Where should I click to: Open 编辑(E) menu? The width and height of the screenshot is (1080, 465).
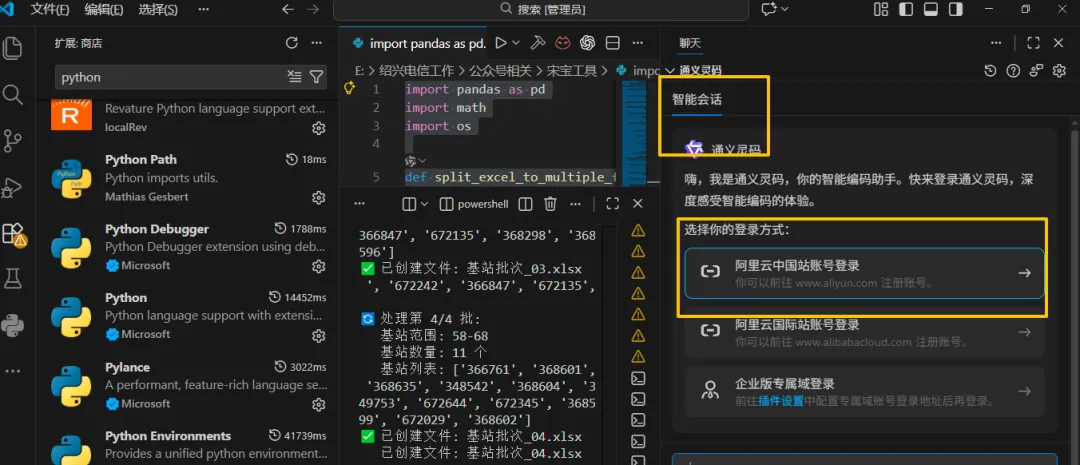point(104,9)
